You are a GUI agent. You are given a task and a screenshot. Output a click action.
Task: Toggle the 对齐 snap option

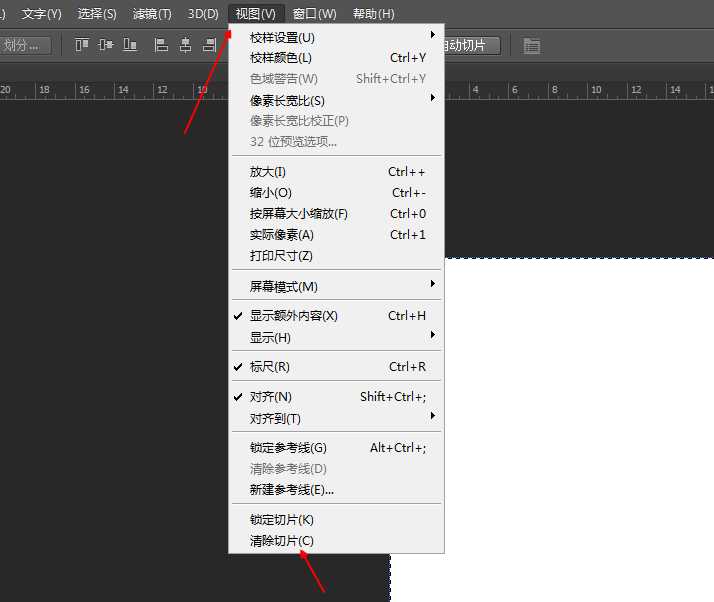271,397
